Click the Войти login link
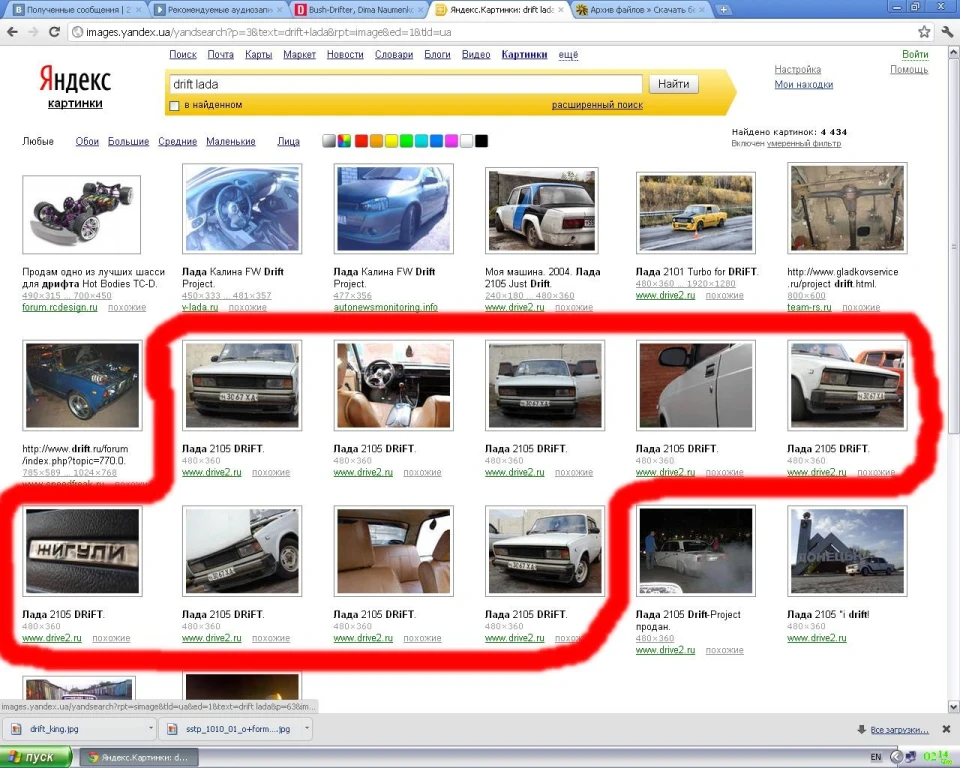This screenshot has width=960, height=768. click(915, 55)
